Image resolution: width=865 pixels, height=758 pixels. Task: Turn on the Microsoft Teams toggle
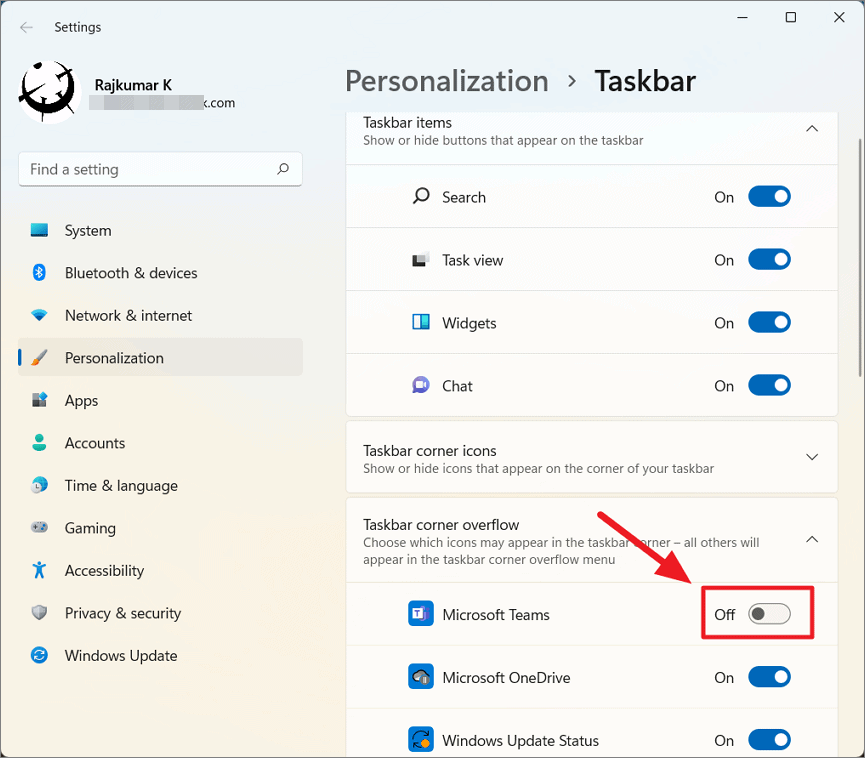(769, 614)
